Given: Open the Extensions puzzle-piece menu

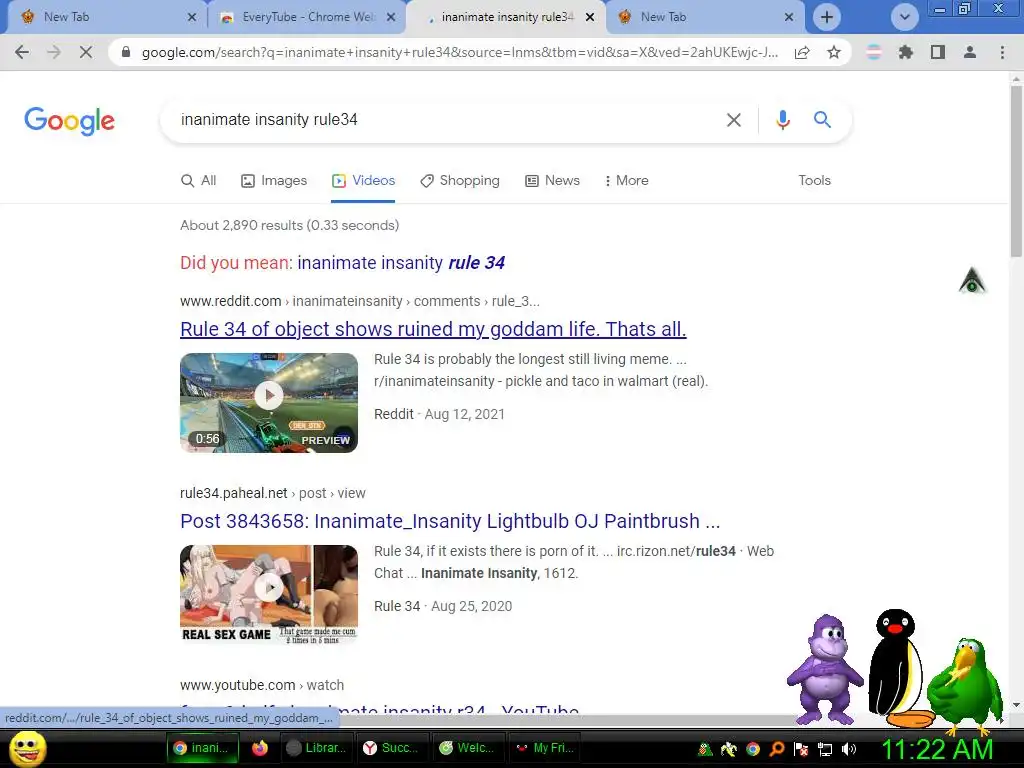Looking at the screenshot, I should (905, 52).
